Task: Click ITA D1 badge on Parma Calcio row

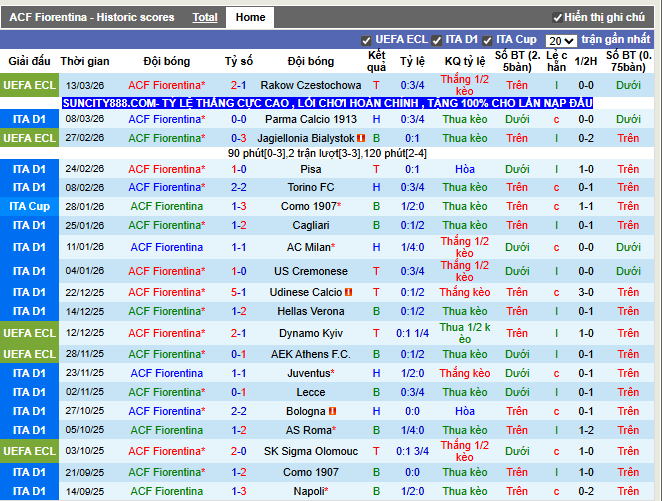Action: tap(30, 119)
